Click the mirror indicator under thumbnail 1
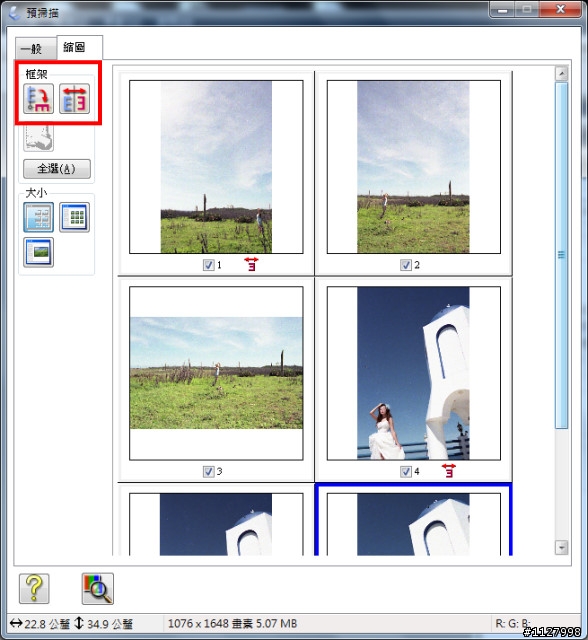 251,264
